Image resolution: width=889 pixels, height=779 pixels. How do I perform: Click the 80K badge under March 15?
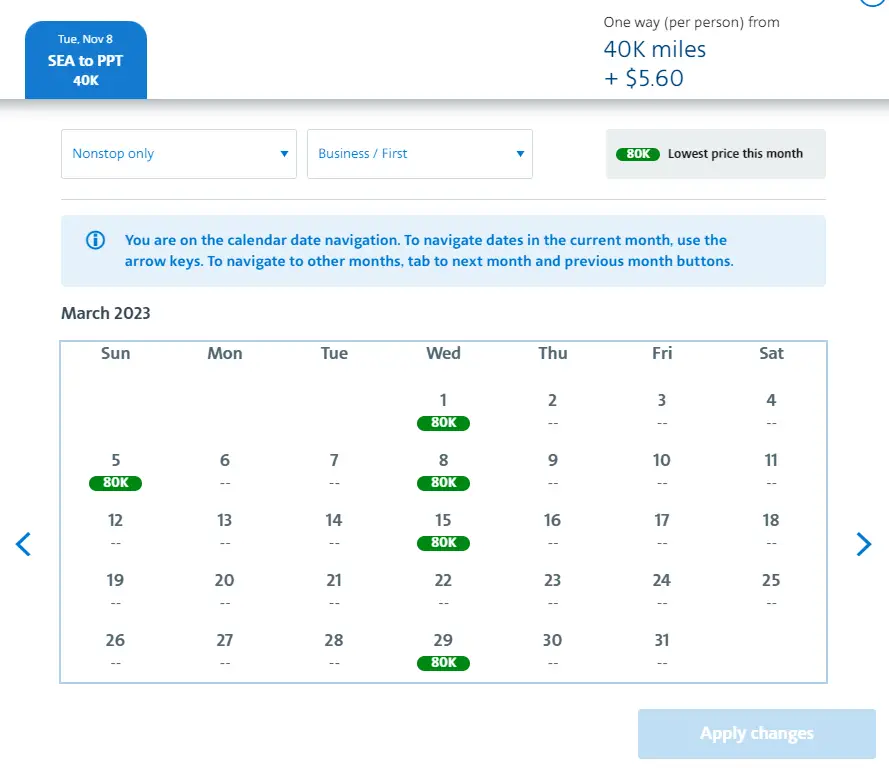(x=443, y=543)
